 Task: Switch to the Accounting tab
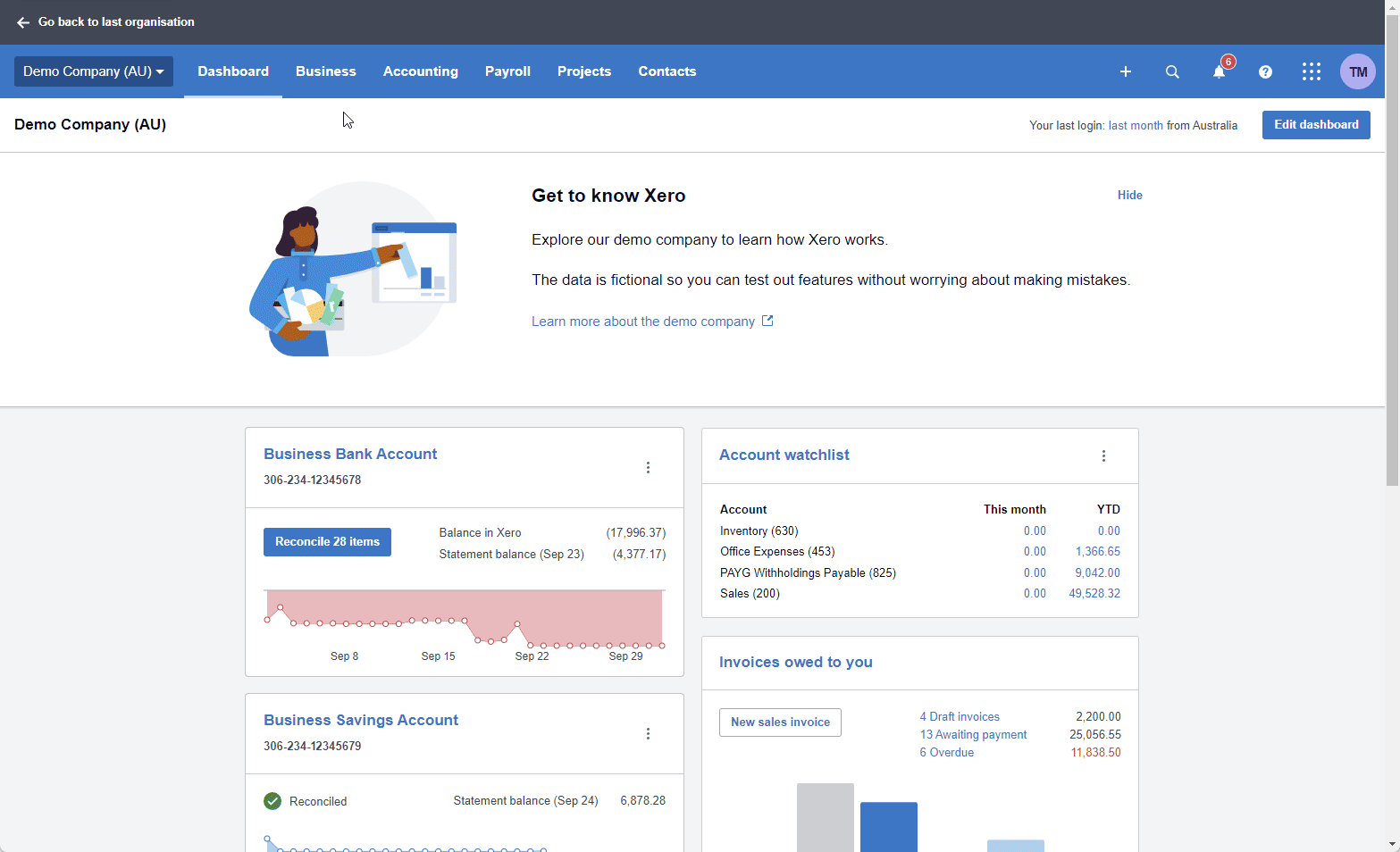[x=420, y=71]
